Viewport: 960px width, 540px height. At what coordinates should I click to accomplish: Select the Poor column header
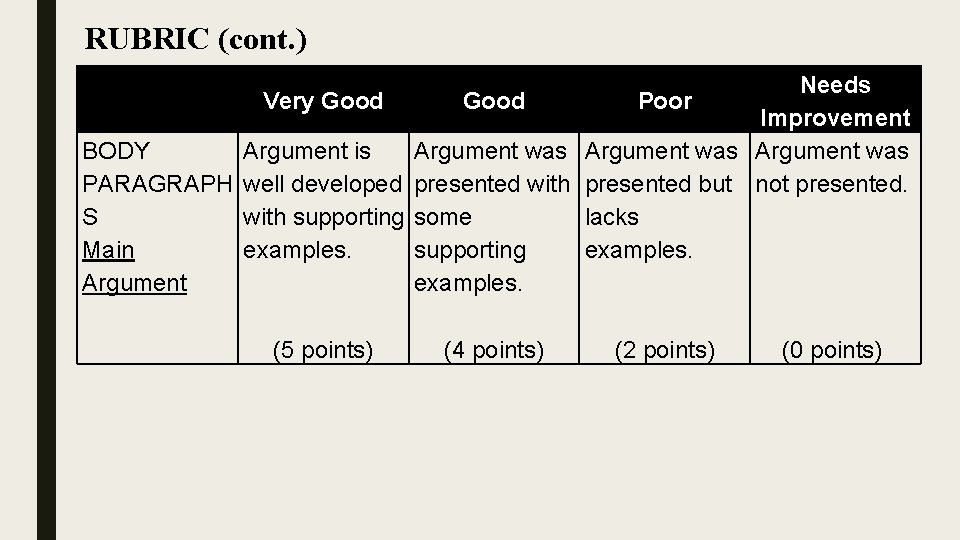coord(665,100)
